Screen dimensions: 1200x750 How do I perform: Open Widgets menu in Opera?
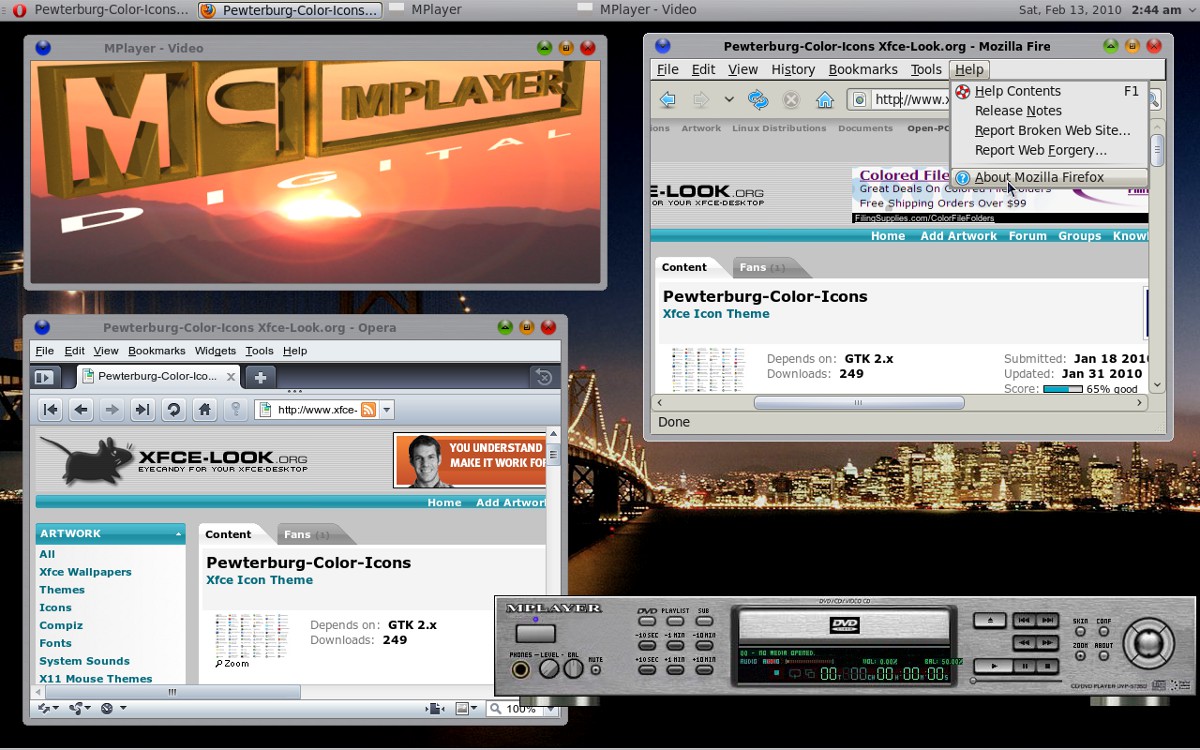point(215,351)
